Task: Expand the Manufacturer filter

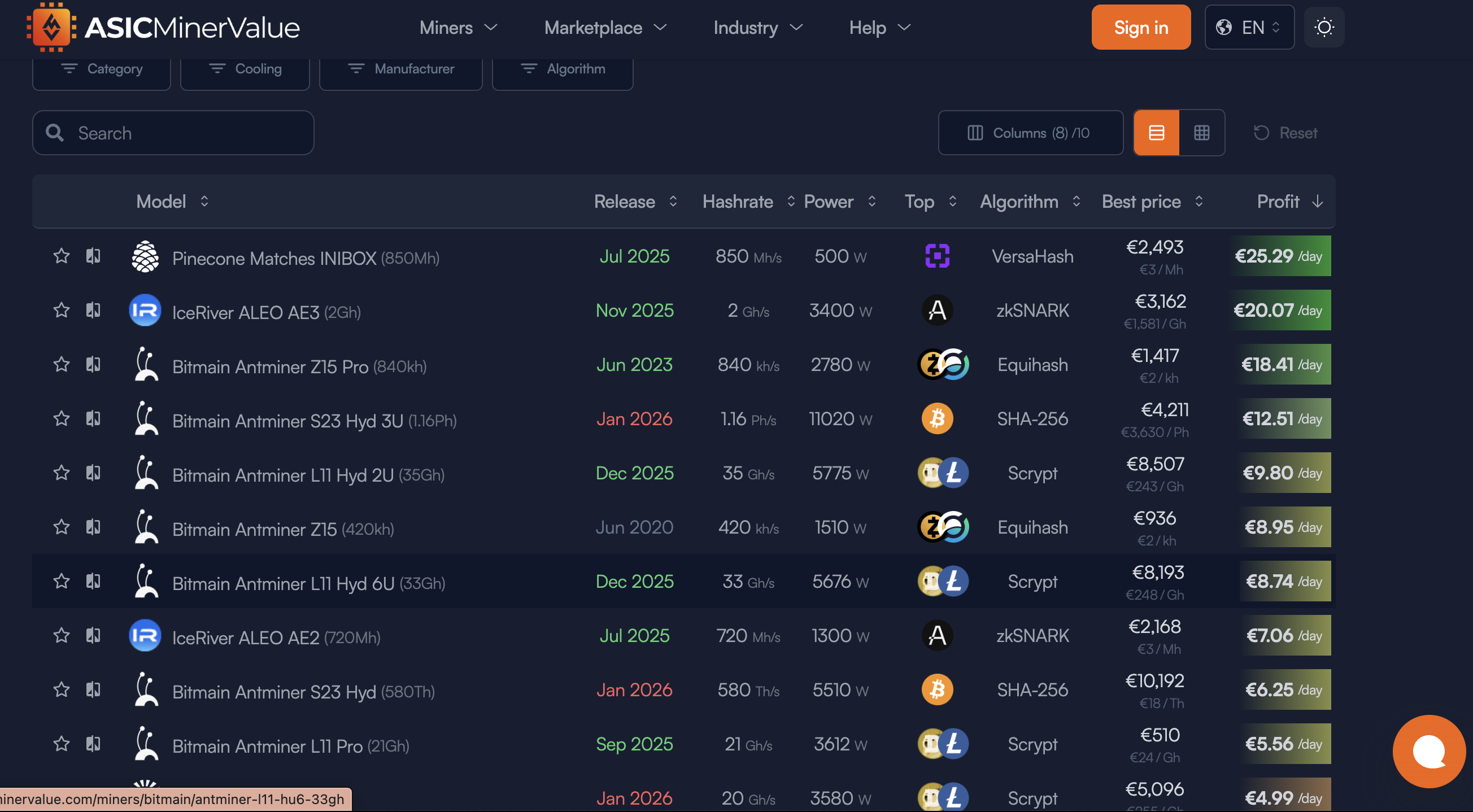Action: (x=400, y=69)
